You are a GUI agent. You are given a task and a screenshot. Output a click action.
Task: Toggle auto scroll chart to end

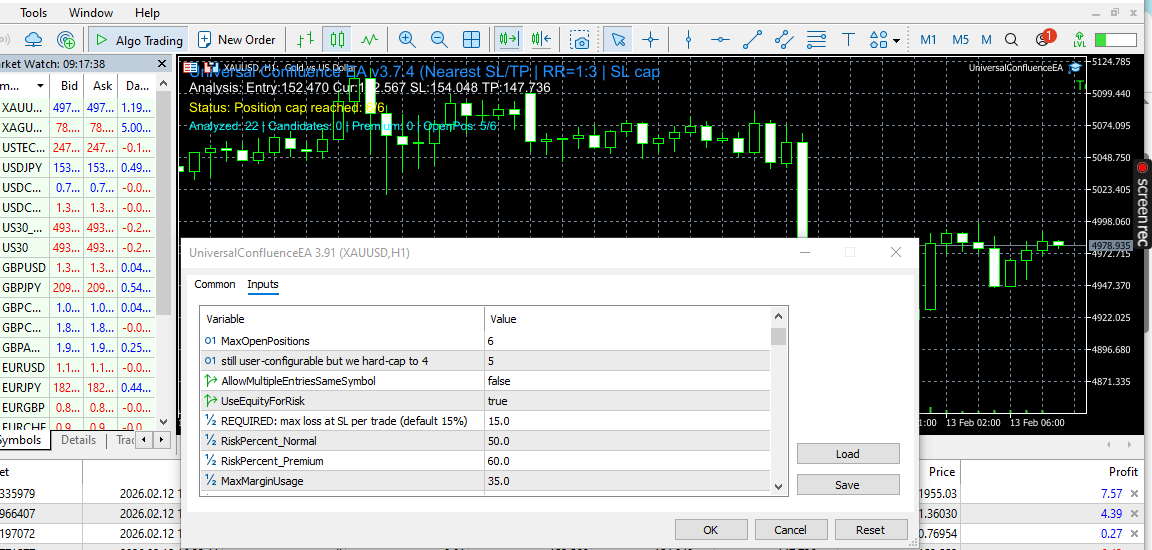coord(508,39)
